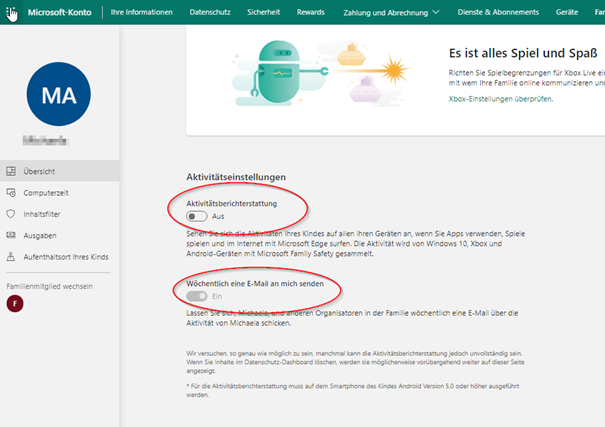Open Datenschutz menu item
This screenshot has height=427, width=605.
tap(210, 12)
